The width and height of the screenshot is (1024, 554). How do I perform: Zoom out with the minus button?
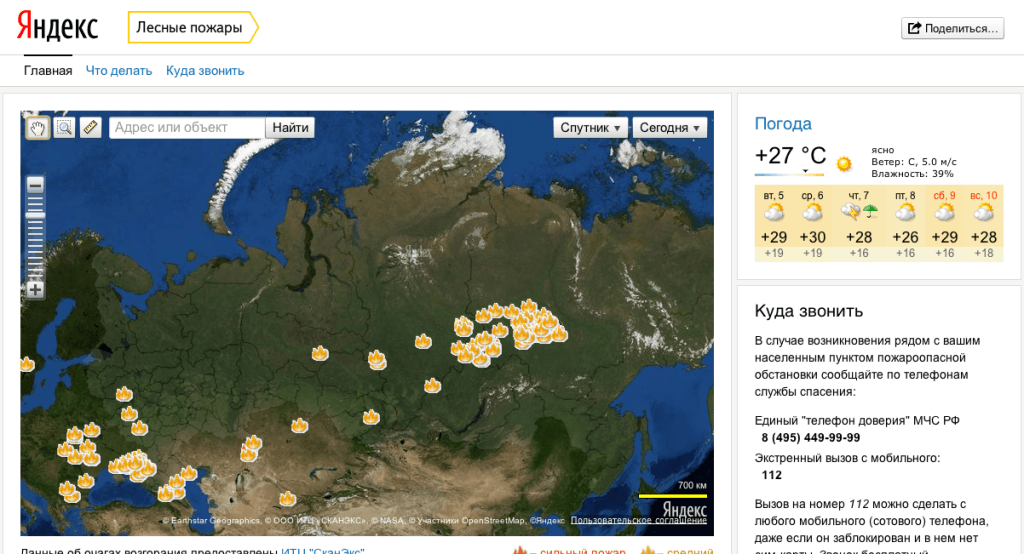(35, 185)
